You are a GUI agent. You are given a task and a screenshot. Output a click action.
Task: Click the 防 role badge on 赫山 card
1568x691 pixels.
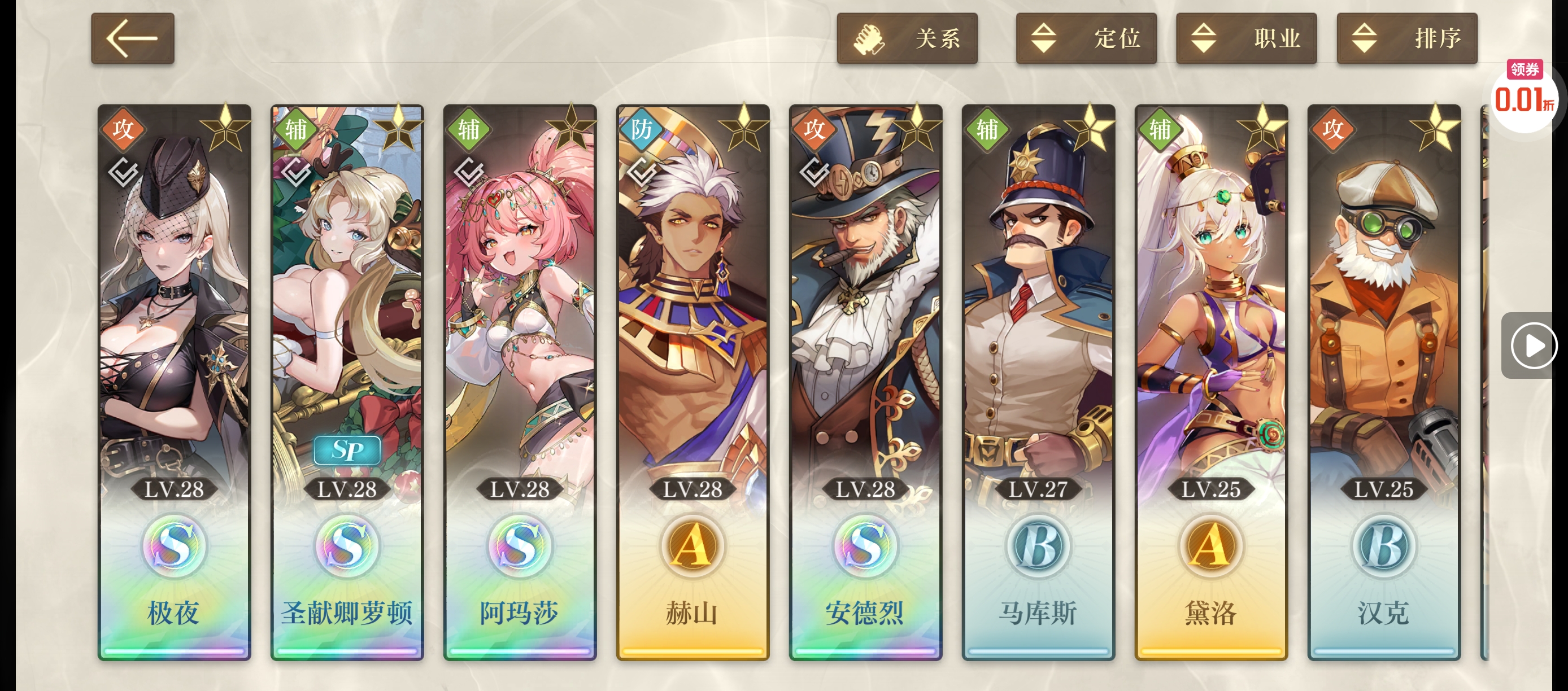point(641,129)
